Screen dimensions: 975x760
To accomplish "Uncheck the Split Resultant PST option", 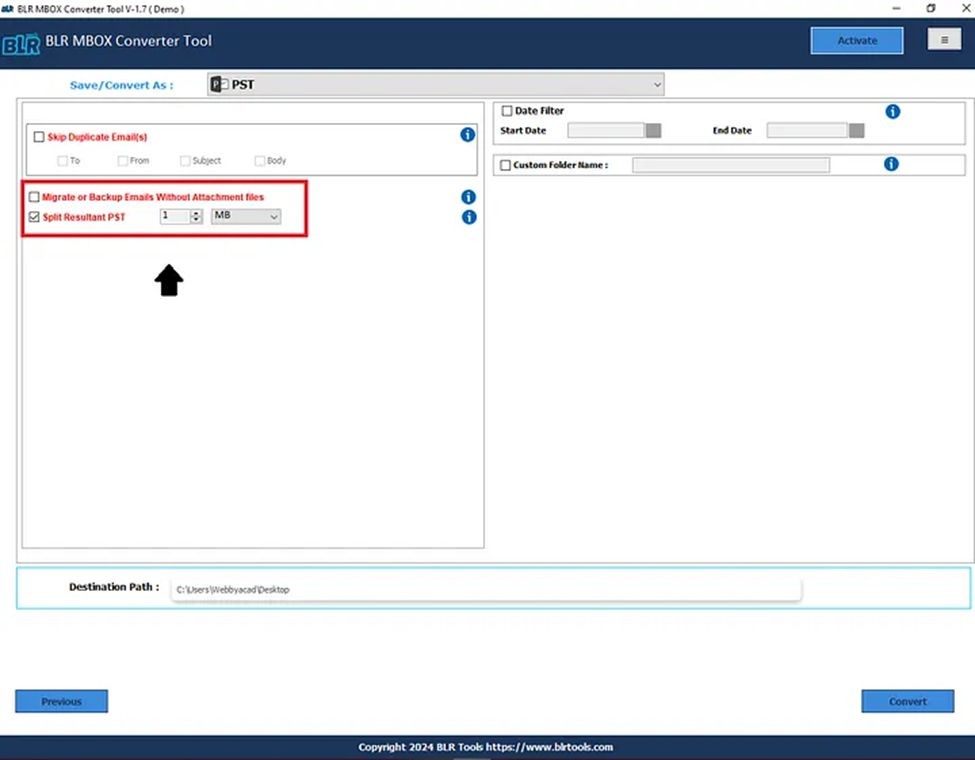I will click(34, 217).
